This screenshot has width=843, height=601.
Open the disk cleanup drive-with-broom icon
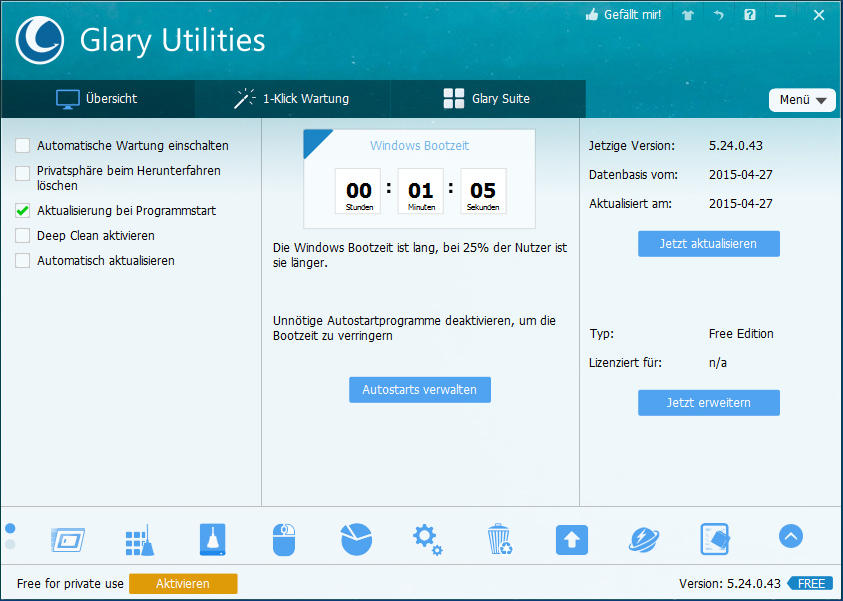pyautogui.click(x=212, y=539)
